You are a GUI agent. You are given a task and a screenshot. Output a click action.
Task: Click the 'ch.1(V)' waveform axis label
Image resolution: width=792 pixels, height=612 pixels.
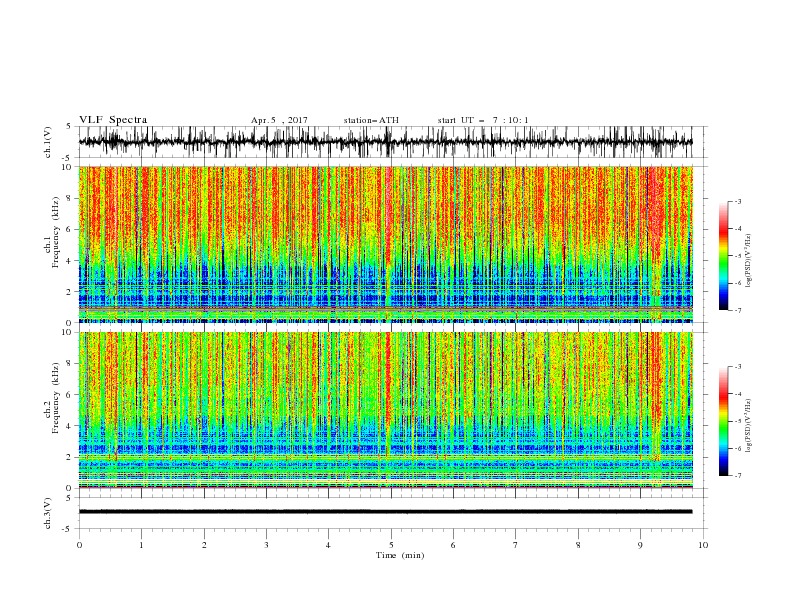click(48, 142)
